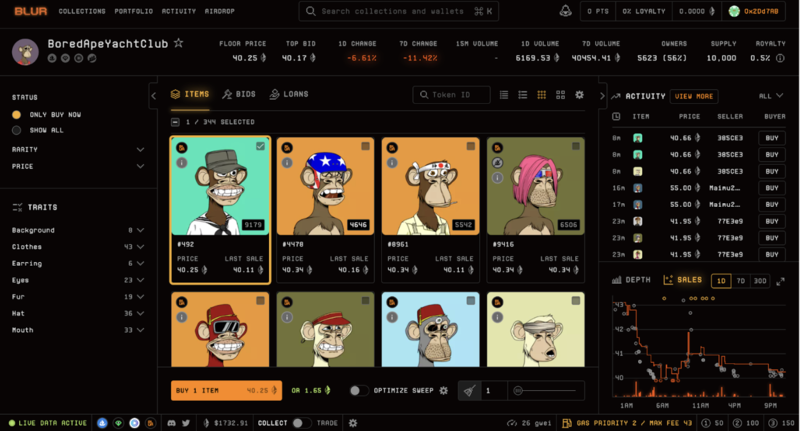Favorite BoredApeYachtClub with the star icon

click(x=179, y=44)
